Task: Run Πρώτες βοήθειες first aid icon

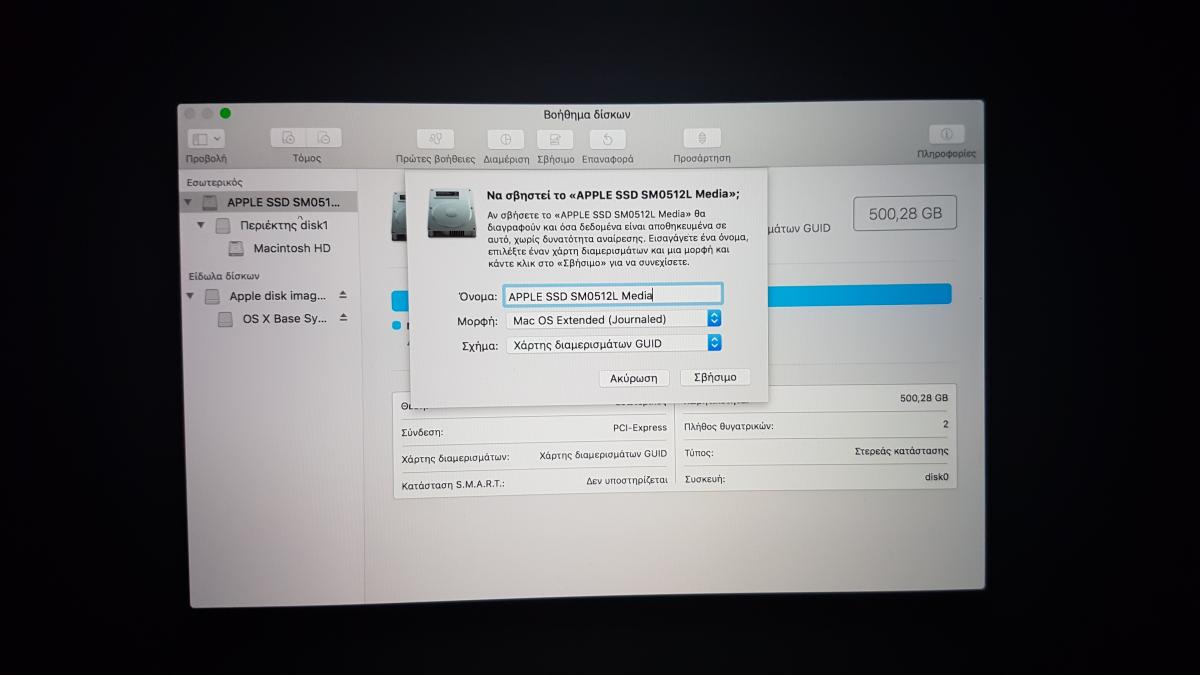Action: (435, 139)
